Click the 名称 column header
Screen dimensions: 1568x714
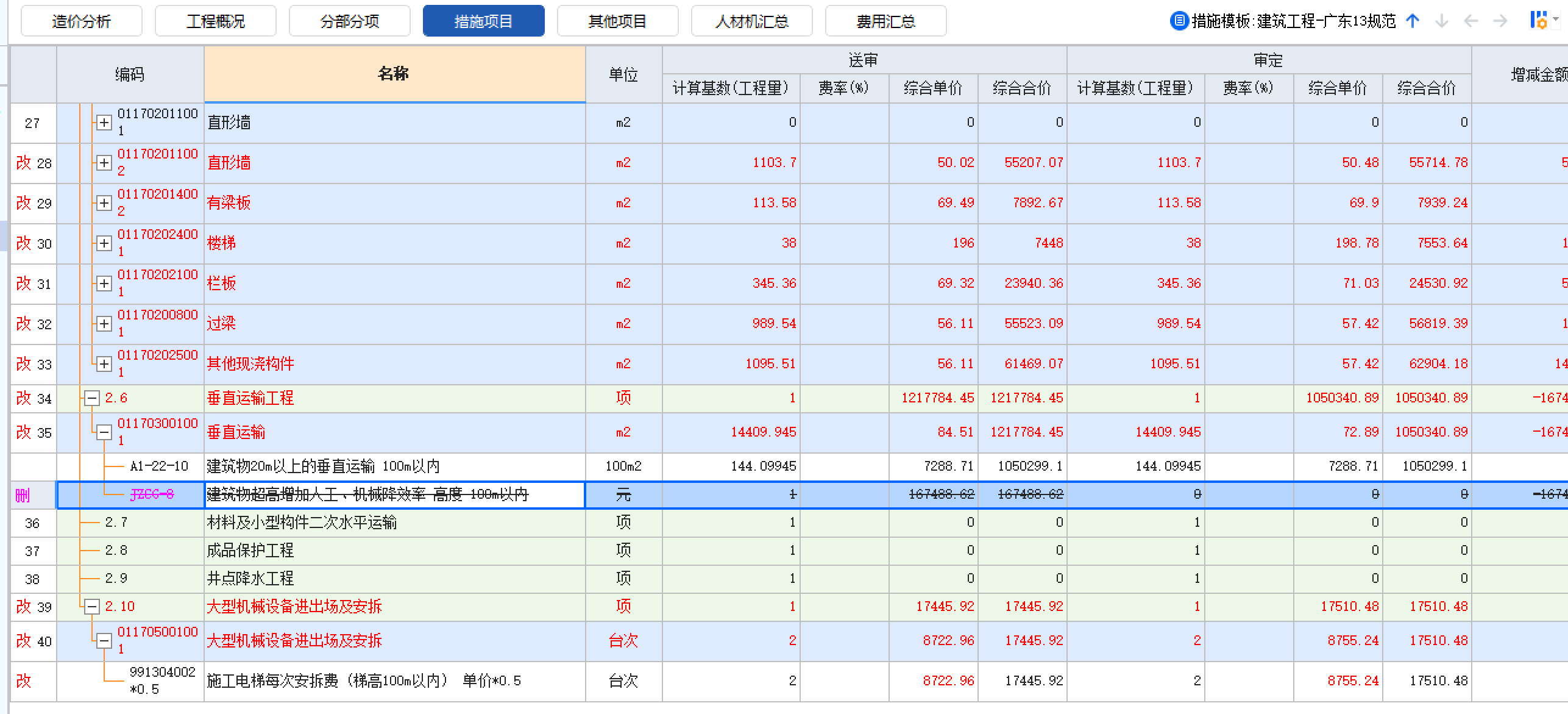(393, 73)
